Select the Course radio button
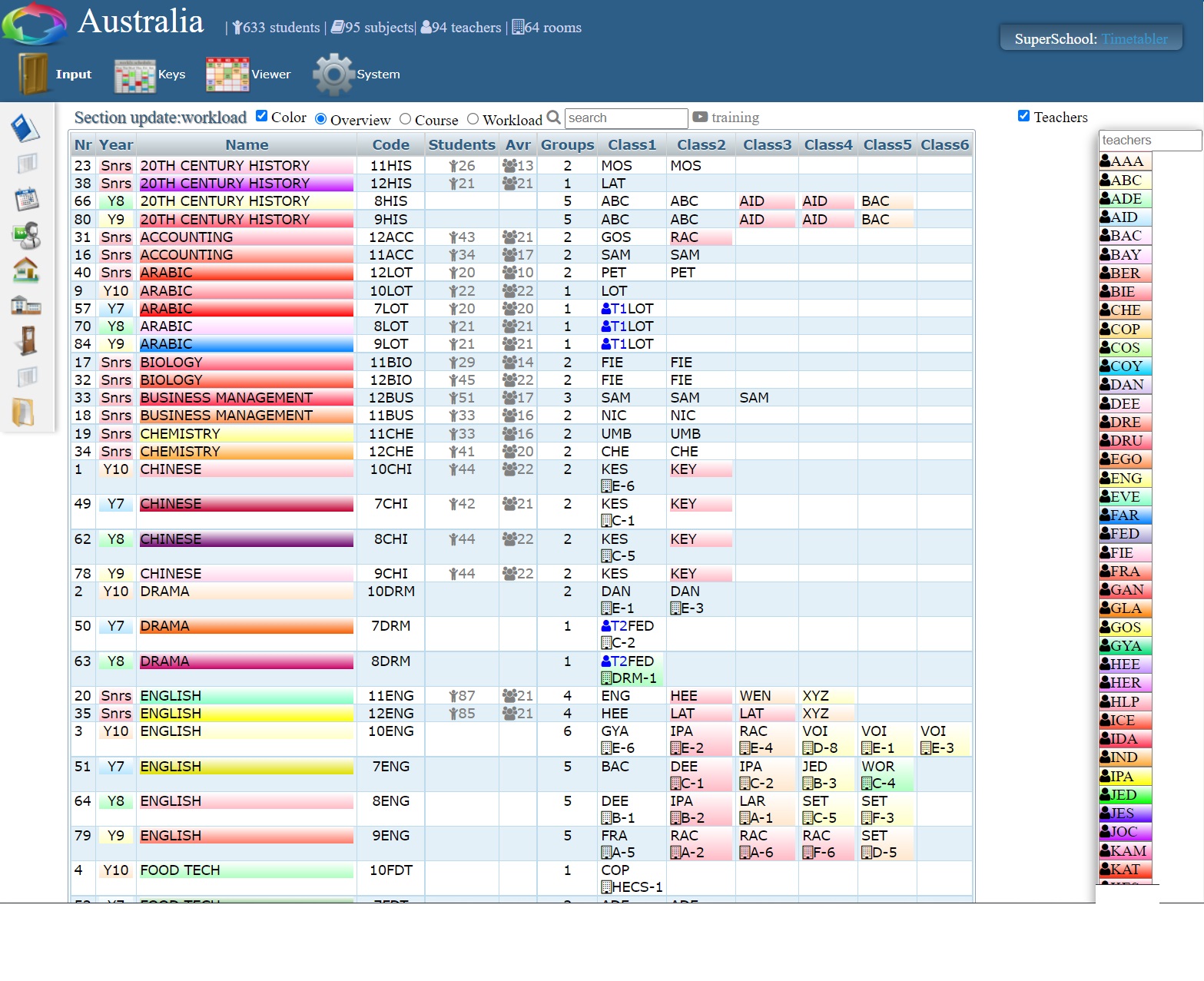The width and height of the screenshot is (1204, 981). click(x=405, y=119)
